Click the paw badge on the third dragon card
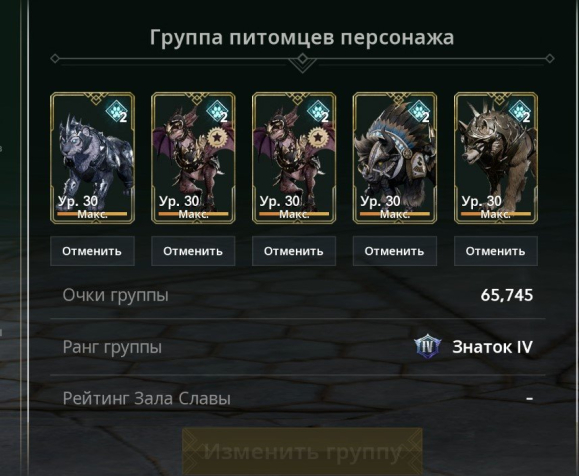The width and height of the screenshot is (579, 476). click(318, 111)
